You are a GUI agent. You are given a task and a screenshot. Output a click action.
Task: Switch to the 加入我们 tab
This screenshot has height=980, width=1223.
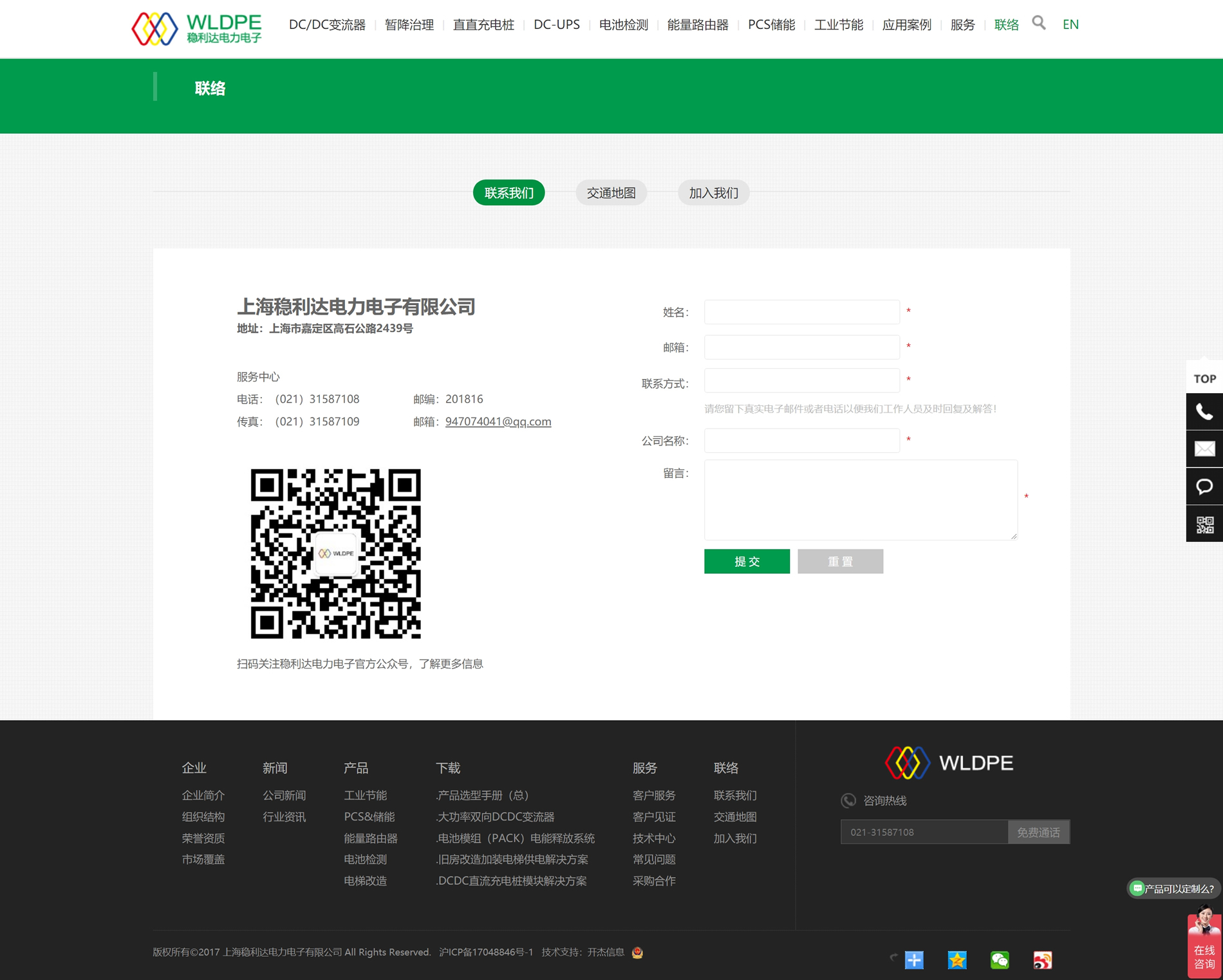[x=713, y=192]
